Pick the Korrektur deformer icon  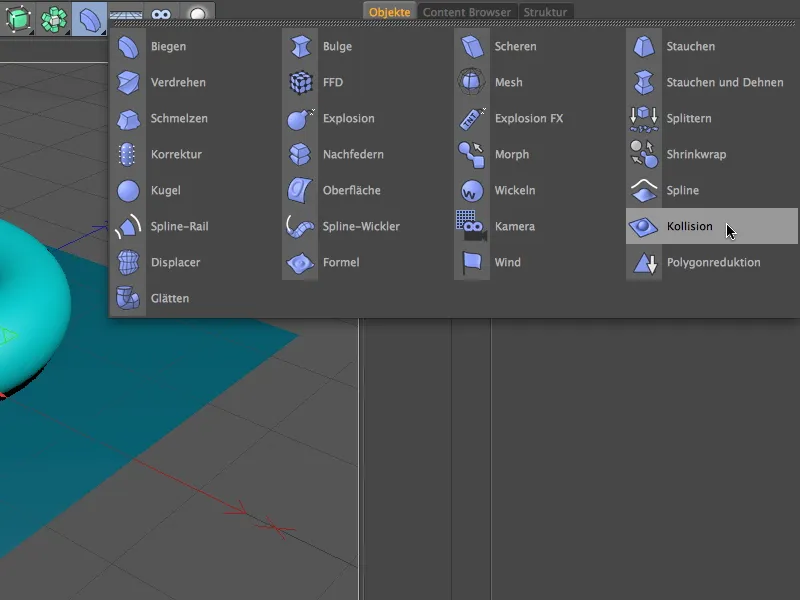click(x=128, y=155)
